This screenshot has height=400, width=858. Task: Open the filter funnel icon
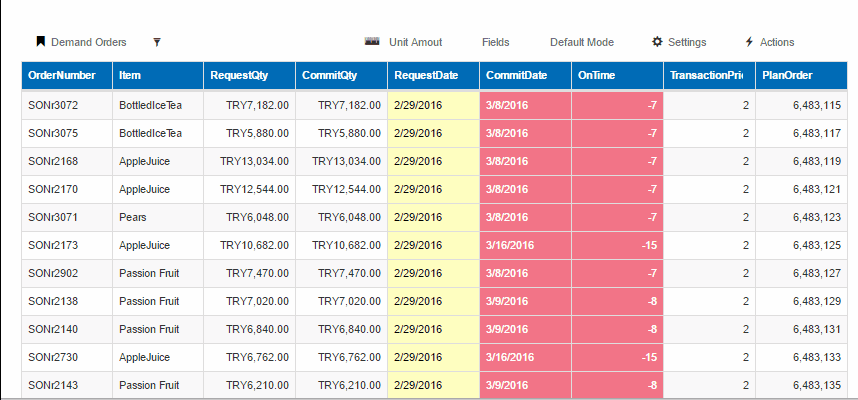(157, 42)
